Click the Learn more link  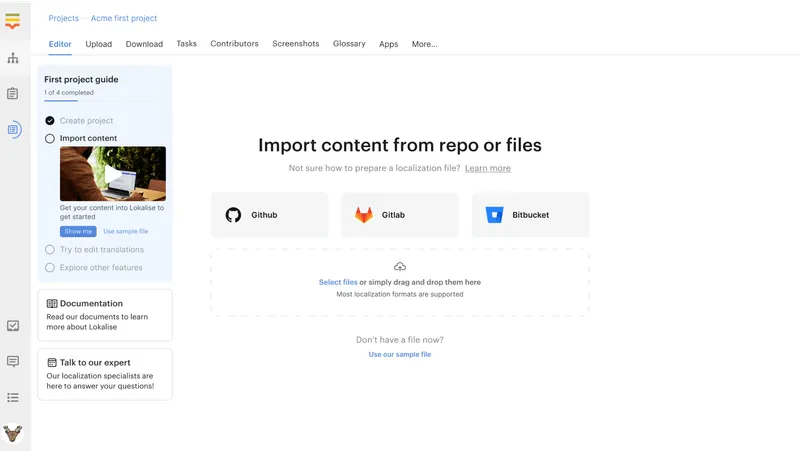(487, 169)
